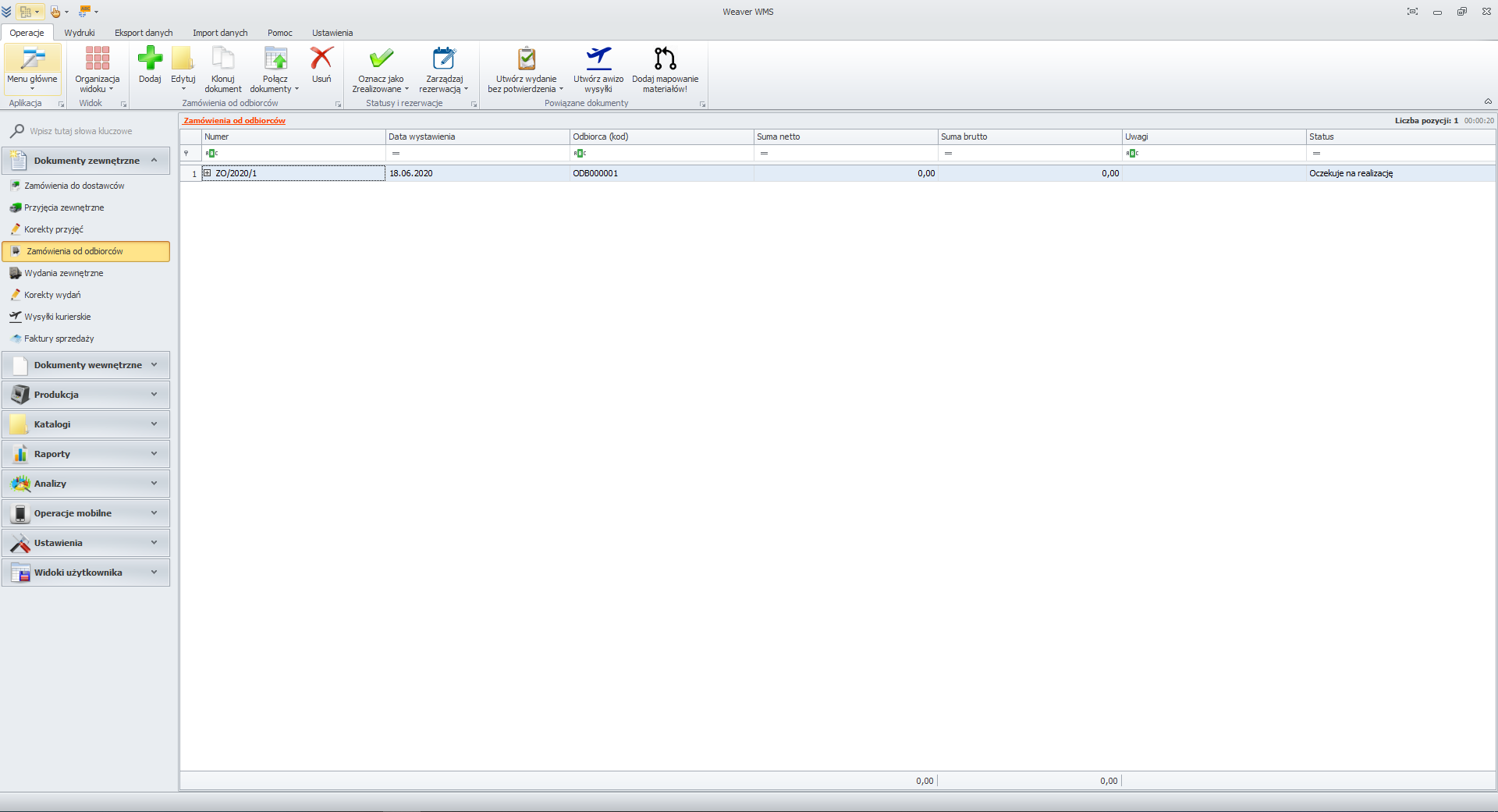
Task: Open the Eksport danych tab
Action: pos(144,33)
